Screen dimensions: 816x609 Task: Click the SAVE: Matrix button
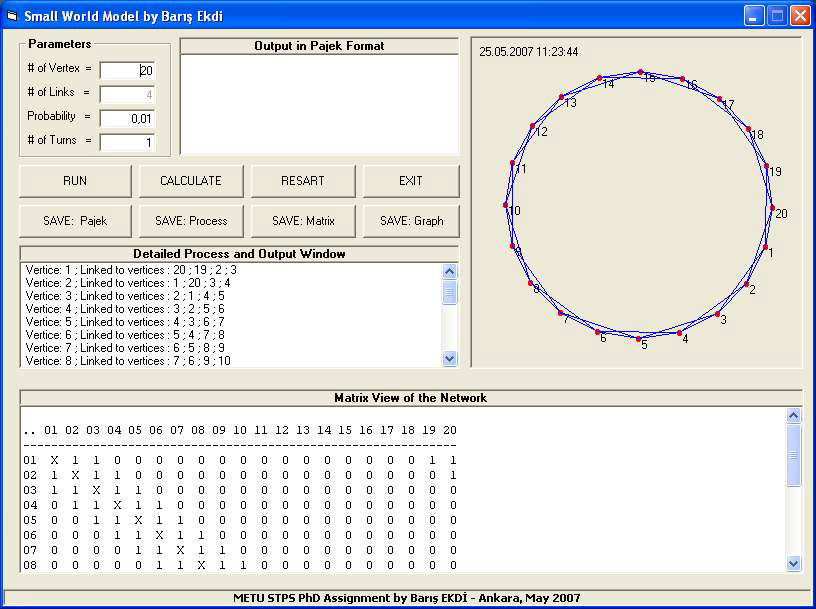[302, 220]
